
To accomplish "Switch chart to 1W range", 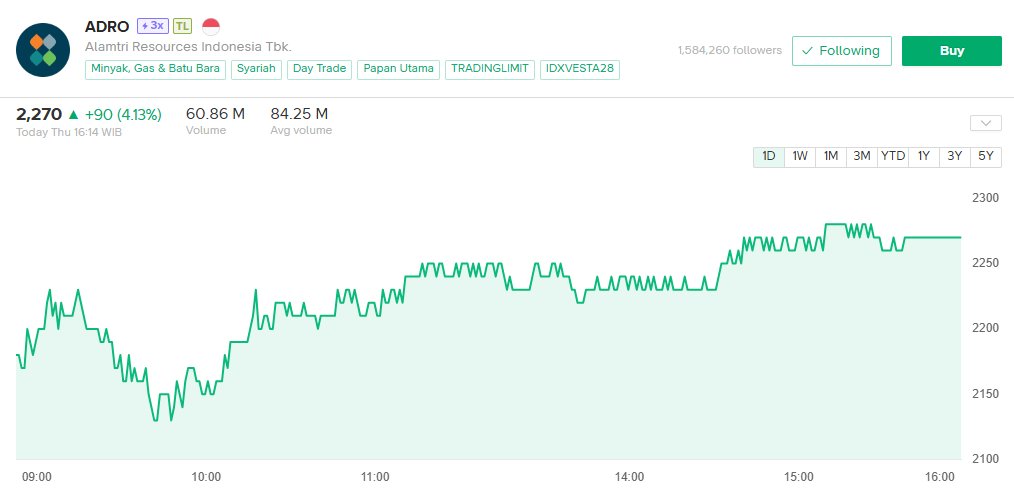I will (x=800, y=156).
